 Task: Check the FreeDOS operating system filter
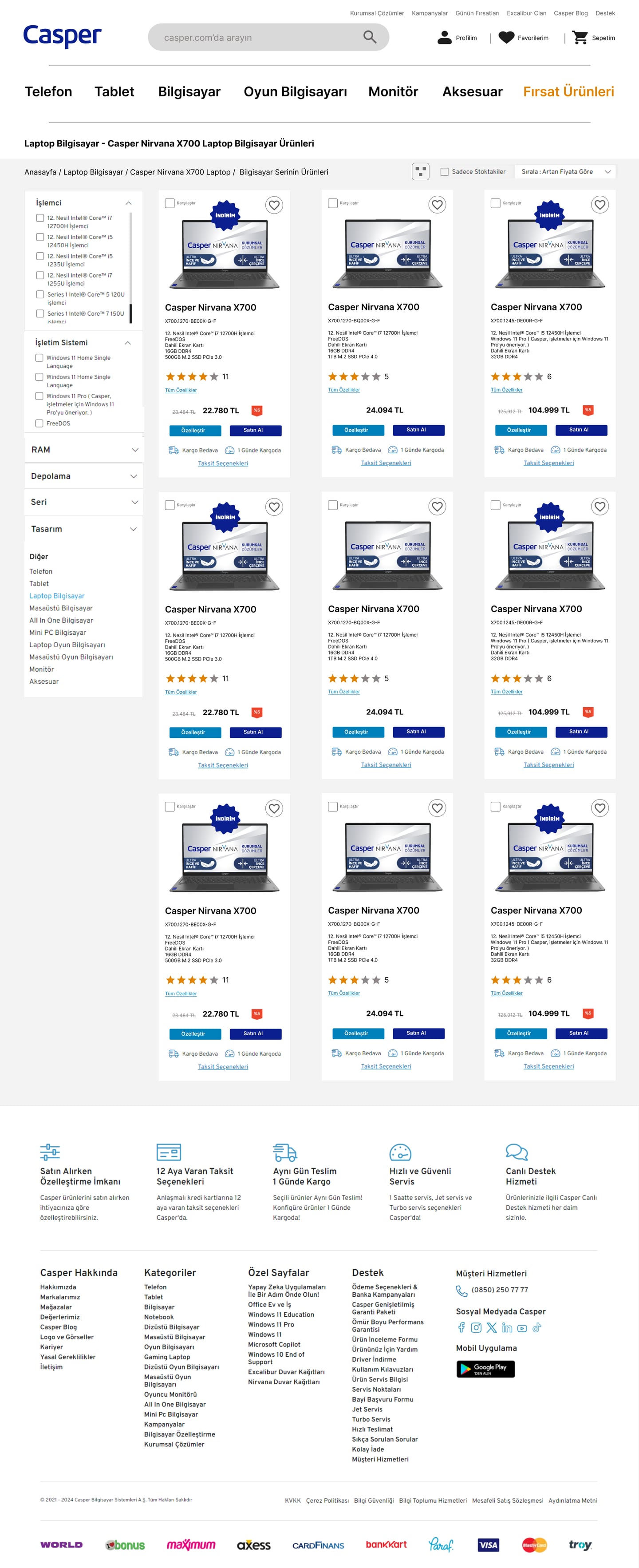click(39, 423)
